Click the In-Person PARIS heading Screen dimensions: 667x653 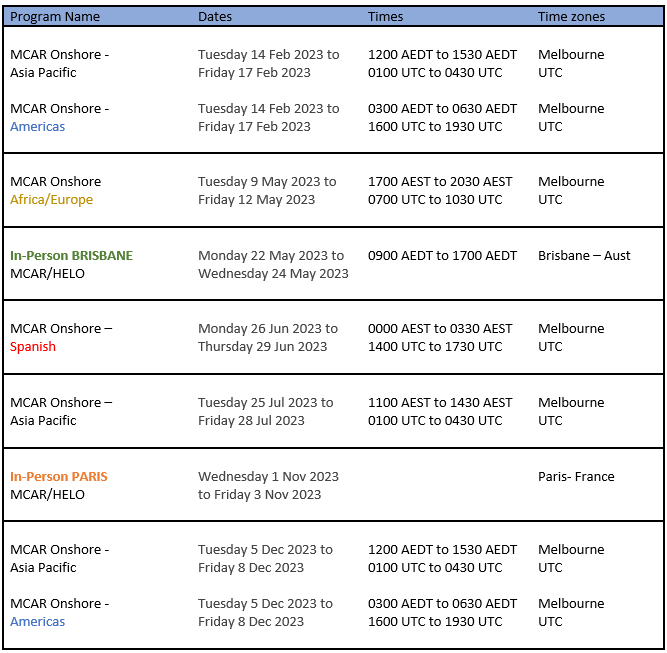coord(59,476)
